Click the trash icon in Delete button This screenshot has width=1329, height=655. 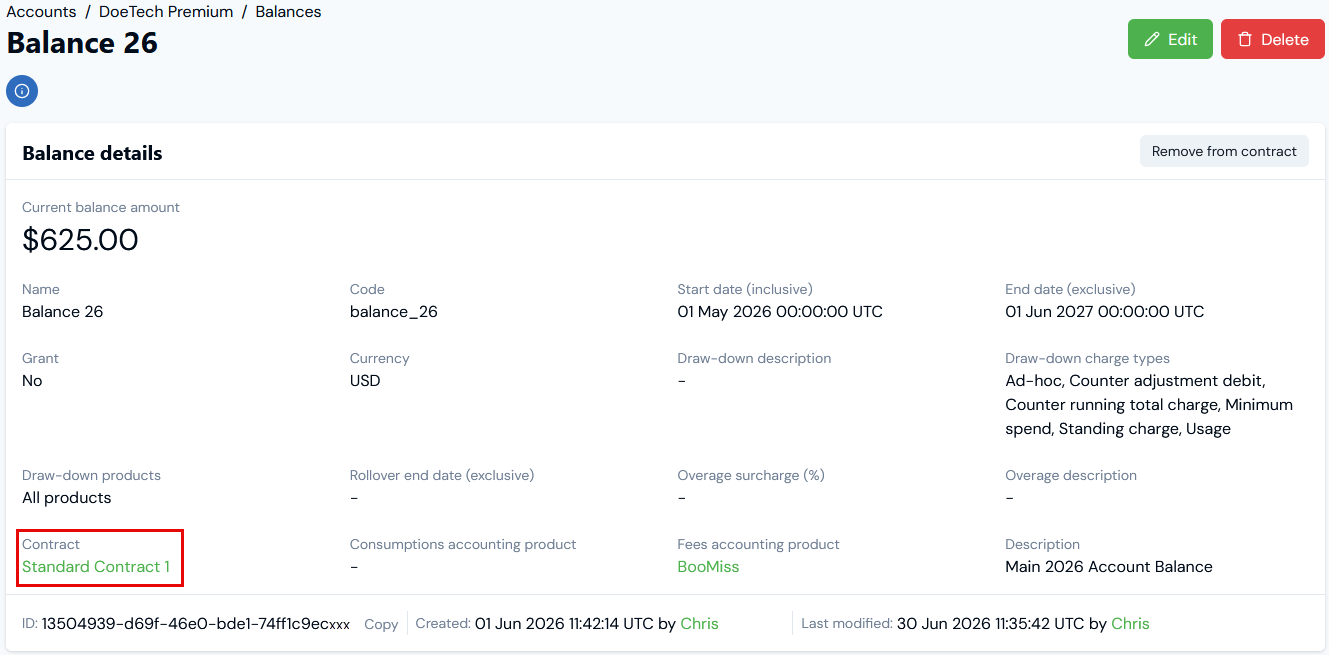(1245, 40)
